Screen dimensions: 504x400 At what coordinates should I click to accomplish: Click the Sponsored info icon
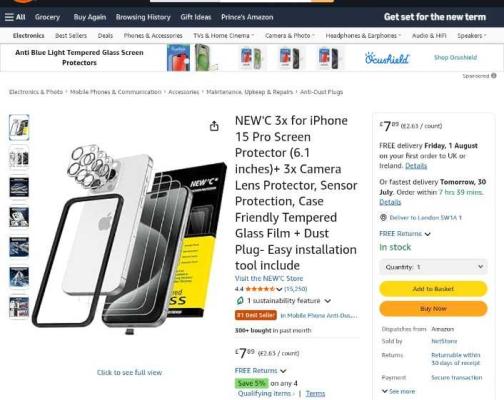[494, 76]
